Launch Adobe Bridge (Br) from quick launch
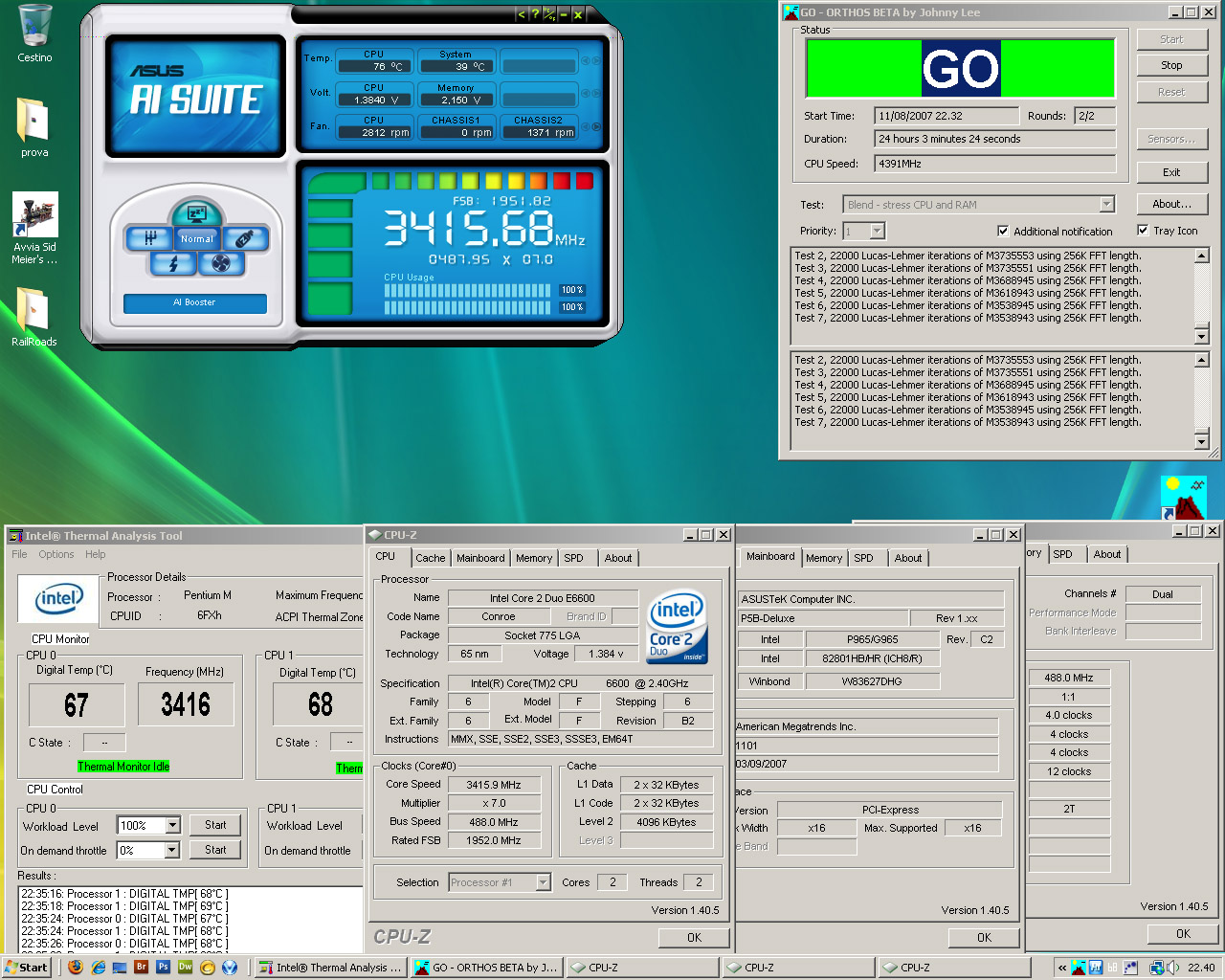The image size is (1225, 980). pyautogui.click(x=142, y=968)
